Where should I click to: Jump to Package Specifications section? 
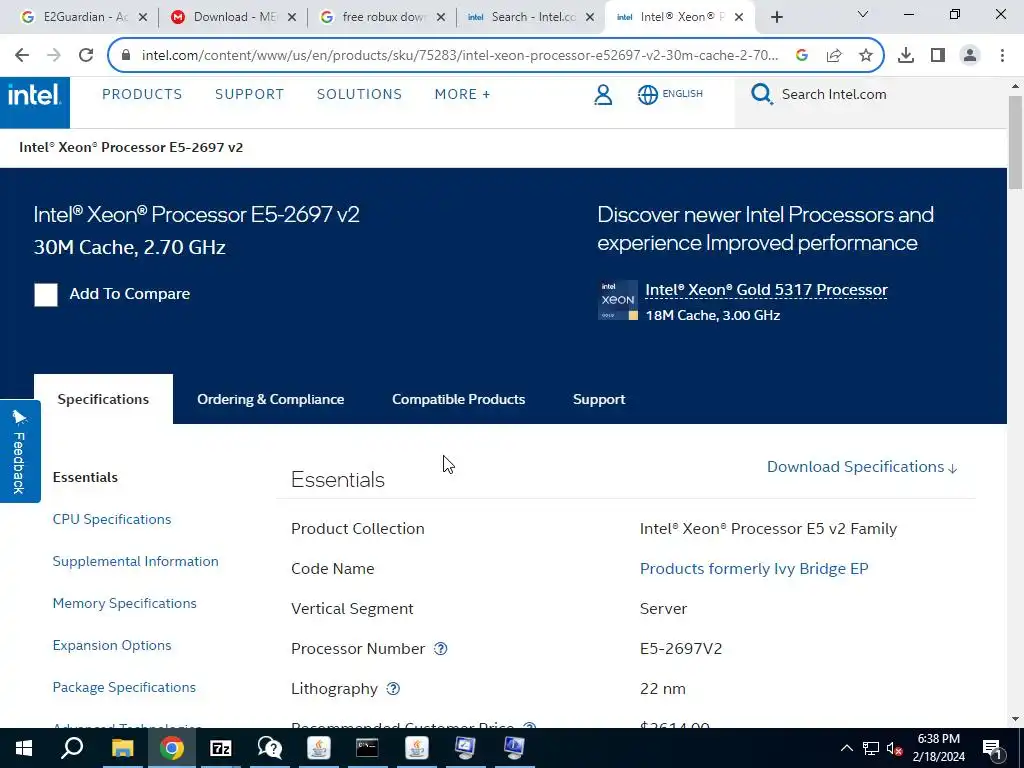124,687
